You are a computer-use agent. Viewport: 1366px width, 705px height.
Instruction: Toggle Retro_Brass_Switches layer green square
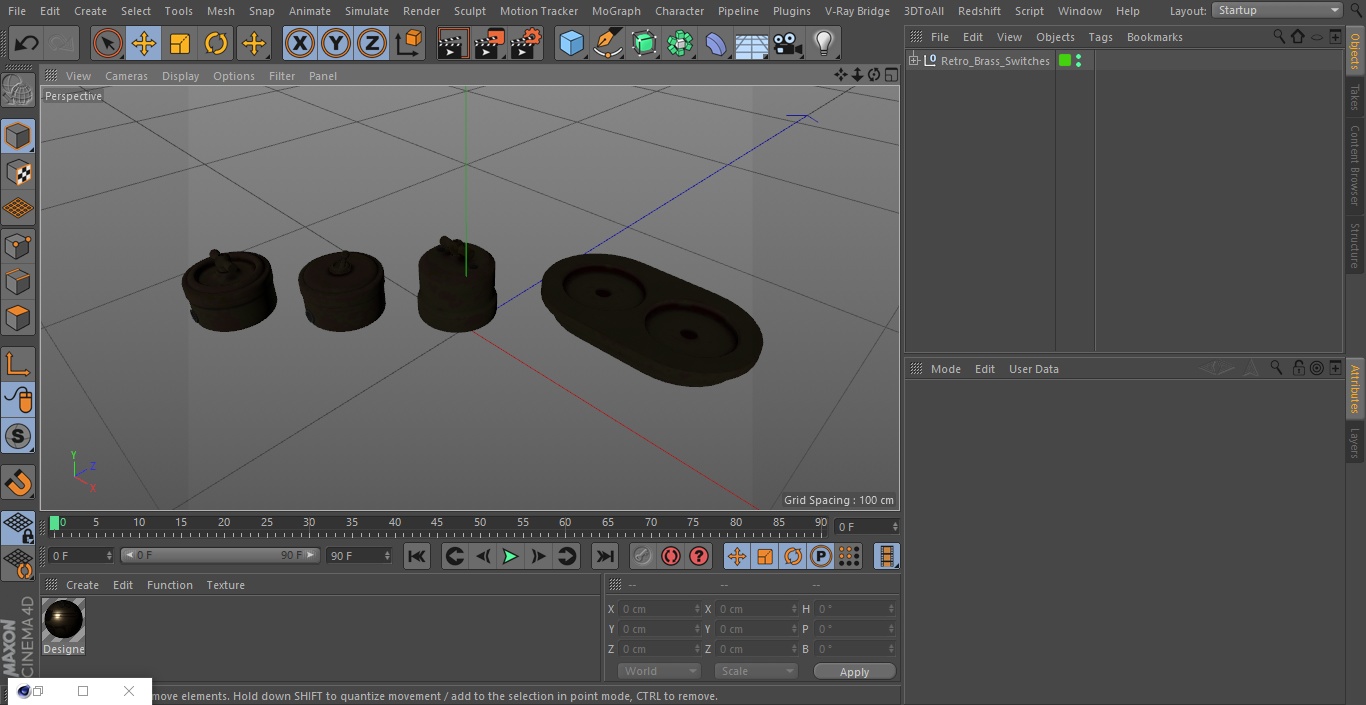[1065, 61]
